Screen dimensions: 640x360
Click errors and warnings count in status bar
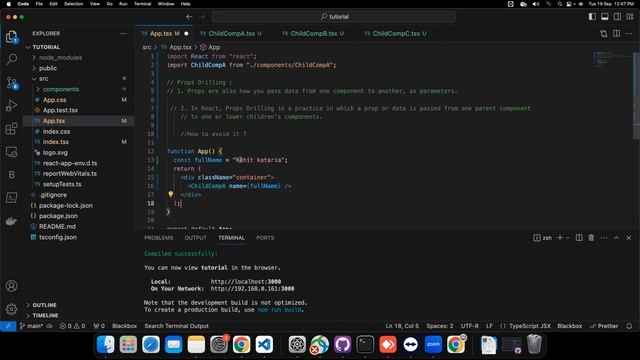click(72, 326)
